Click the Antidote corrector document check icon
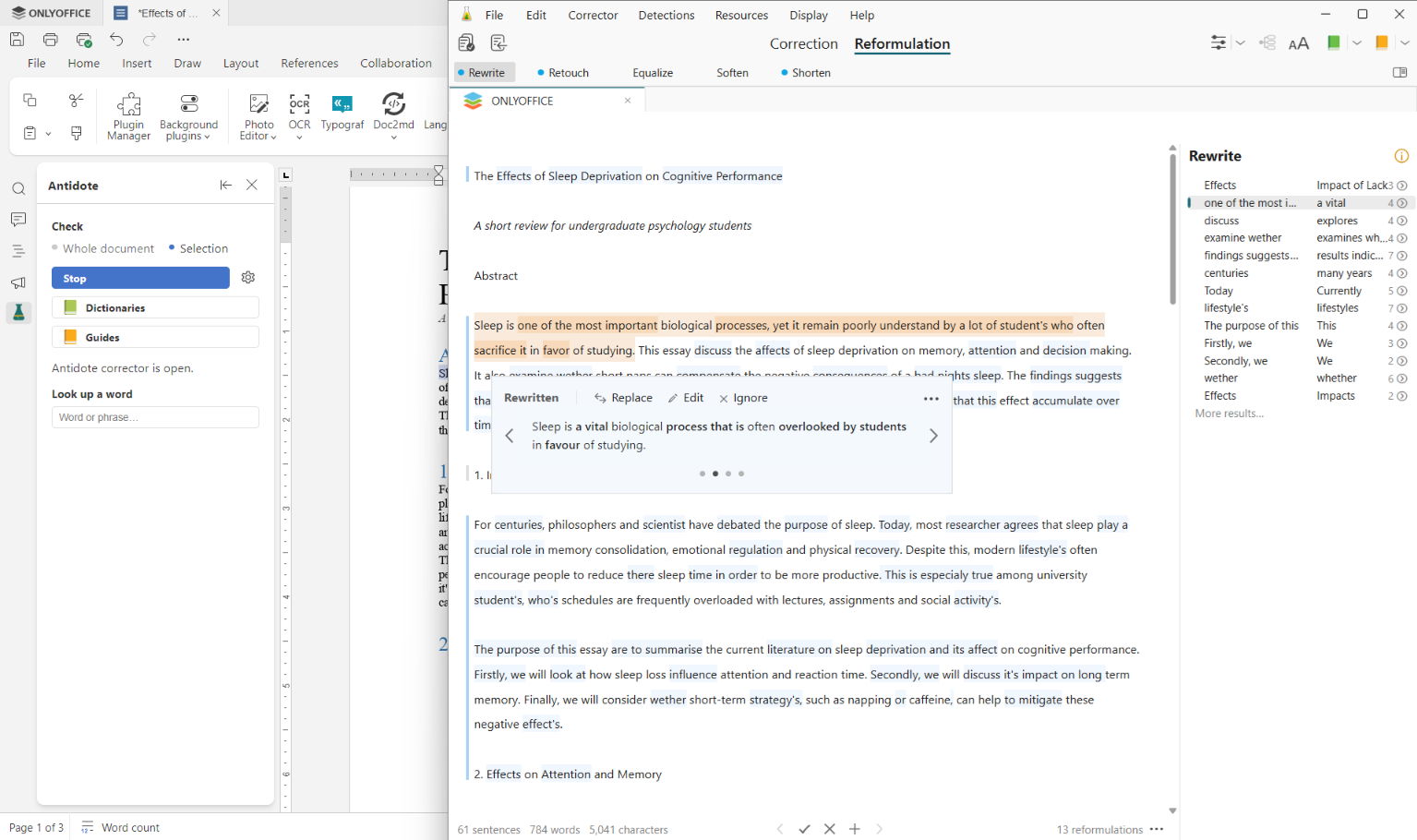The width and height of the screenshot is (1417, 840). (467, 43)
